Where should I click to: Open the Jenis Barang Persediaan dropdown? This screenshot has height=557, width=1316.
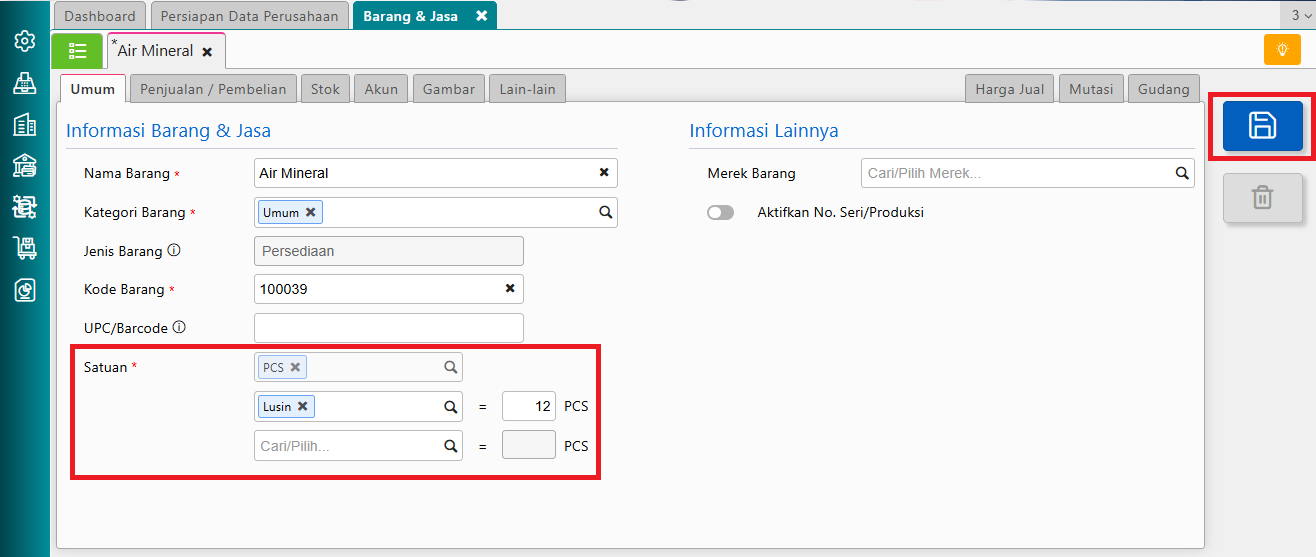pyautogui.click(x=389, y=251)
